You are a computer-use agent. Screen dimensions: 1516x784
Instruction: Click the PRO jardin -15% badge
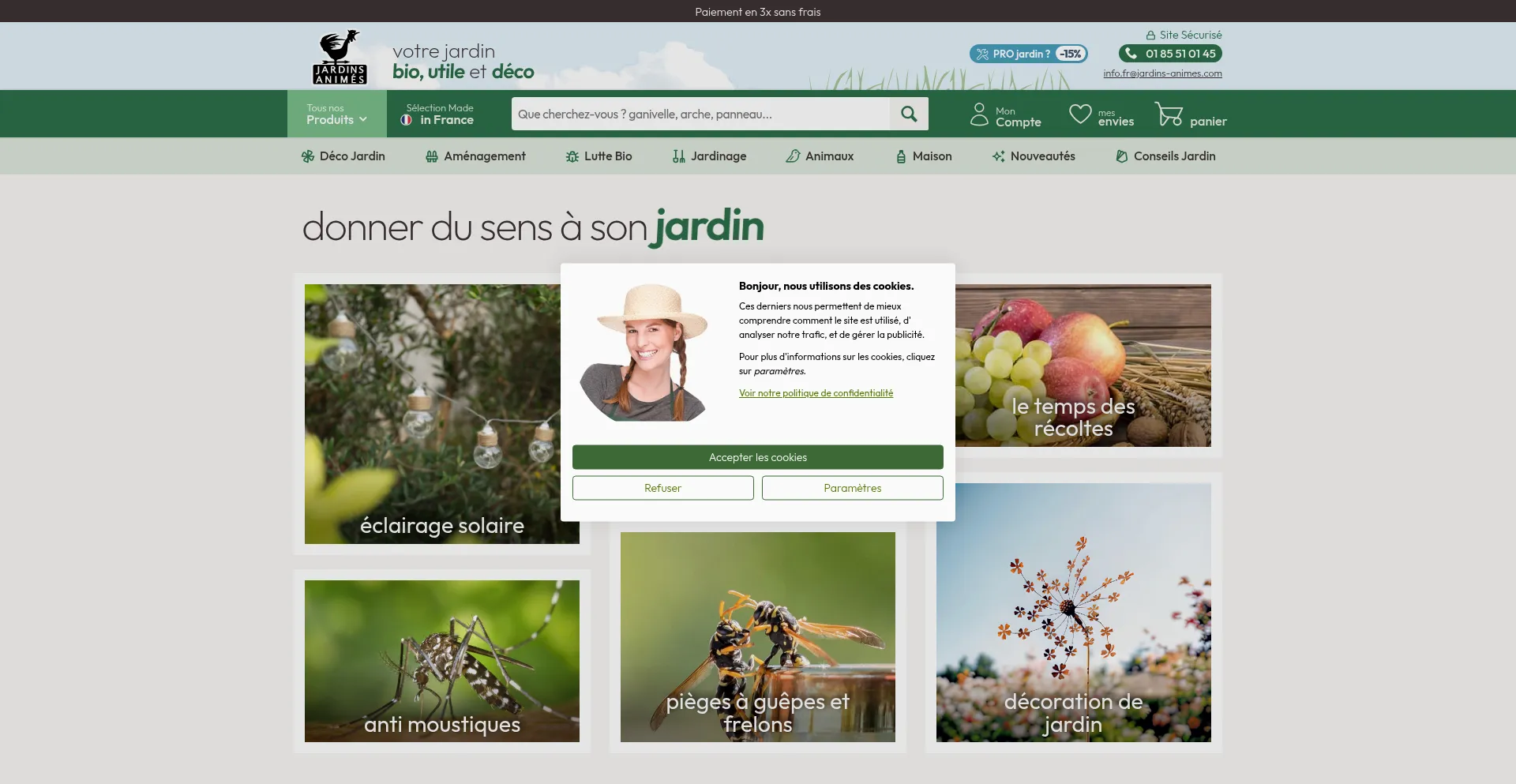[1028, 54]
